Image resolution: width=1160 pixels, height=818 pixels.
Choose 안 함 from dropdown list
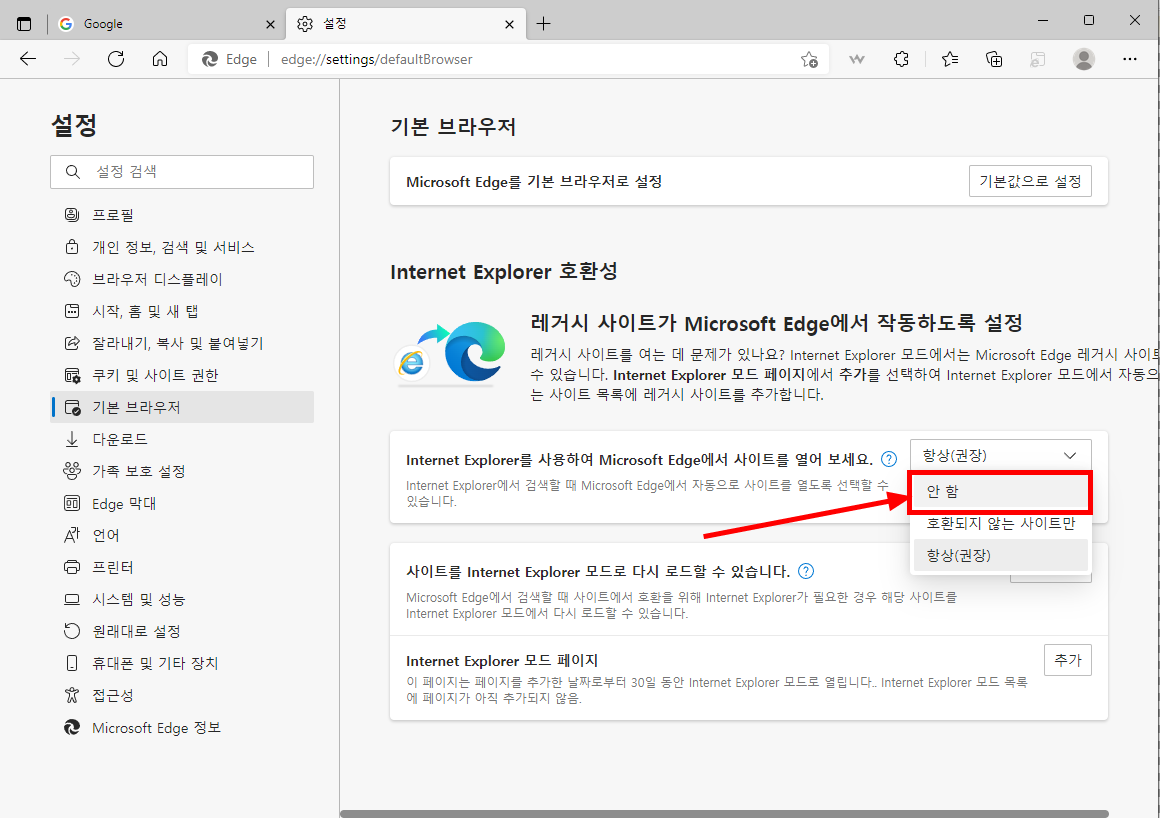[1000, 492]
